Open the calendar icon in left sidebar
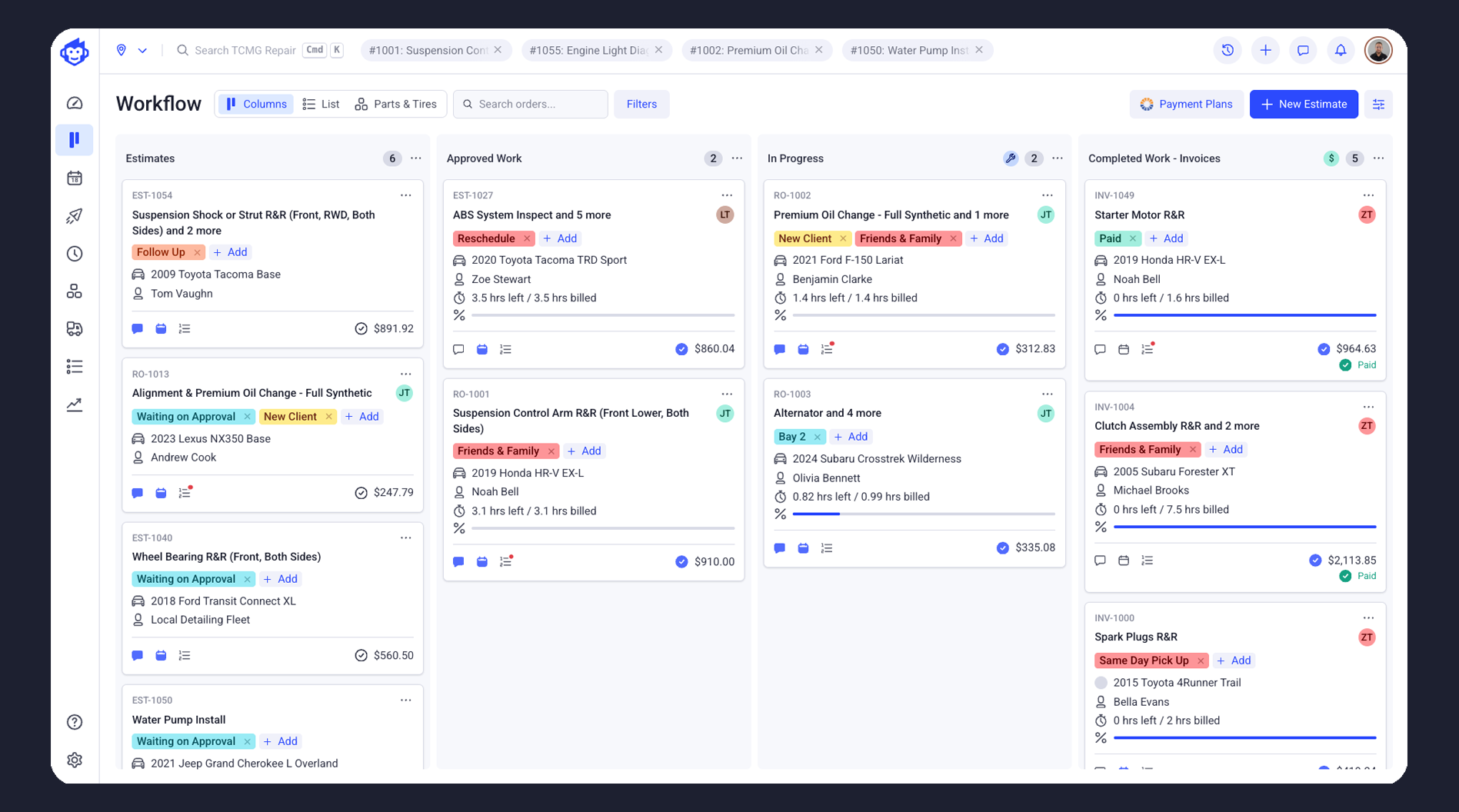Viewport: 1459px width, 812px height. point(75,178)
